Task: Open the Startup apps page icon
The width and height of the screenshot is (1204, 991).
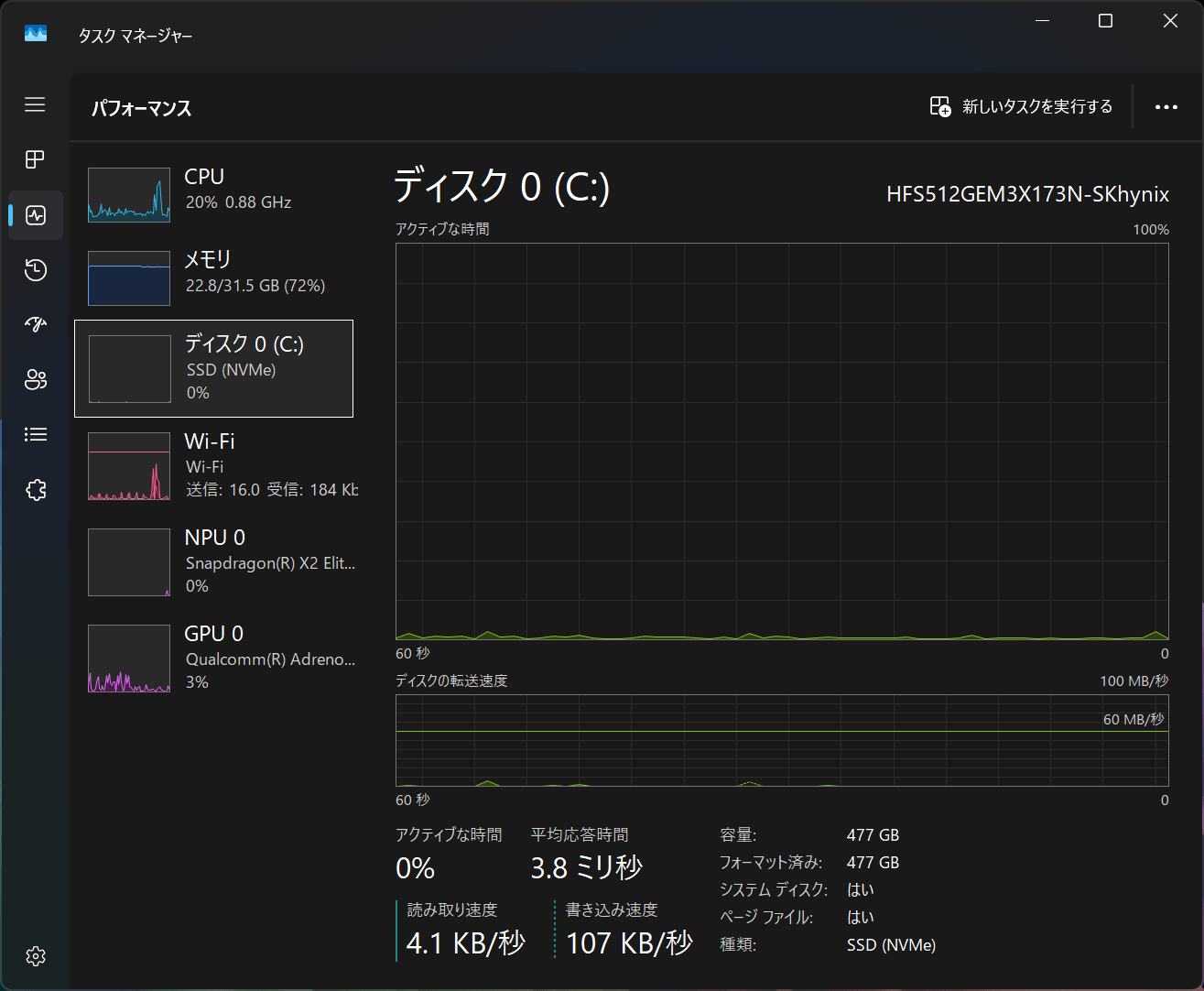Action: 36,324
